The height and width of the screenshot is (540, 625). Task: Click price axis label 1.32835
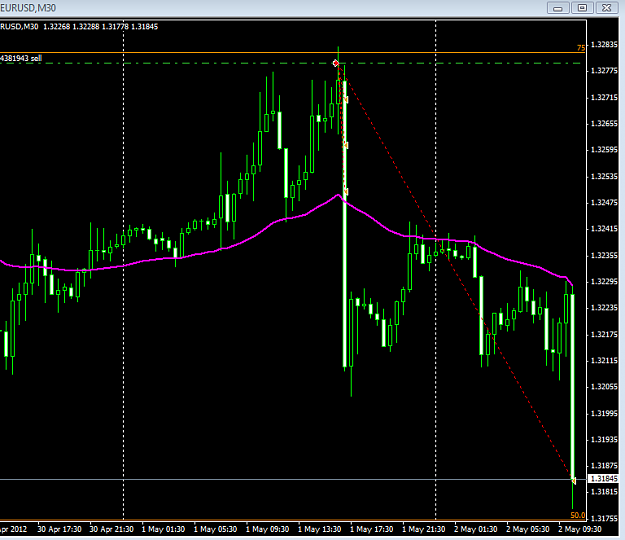604,45
